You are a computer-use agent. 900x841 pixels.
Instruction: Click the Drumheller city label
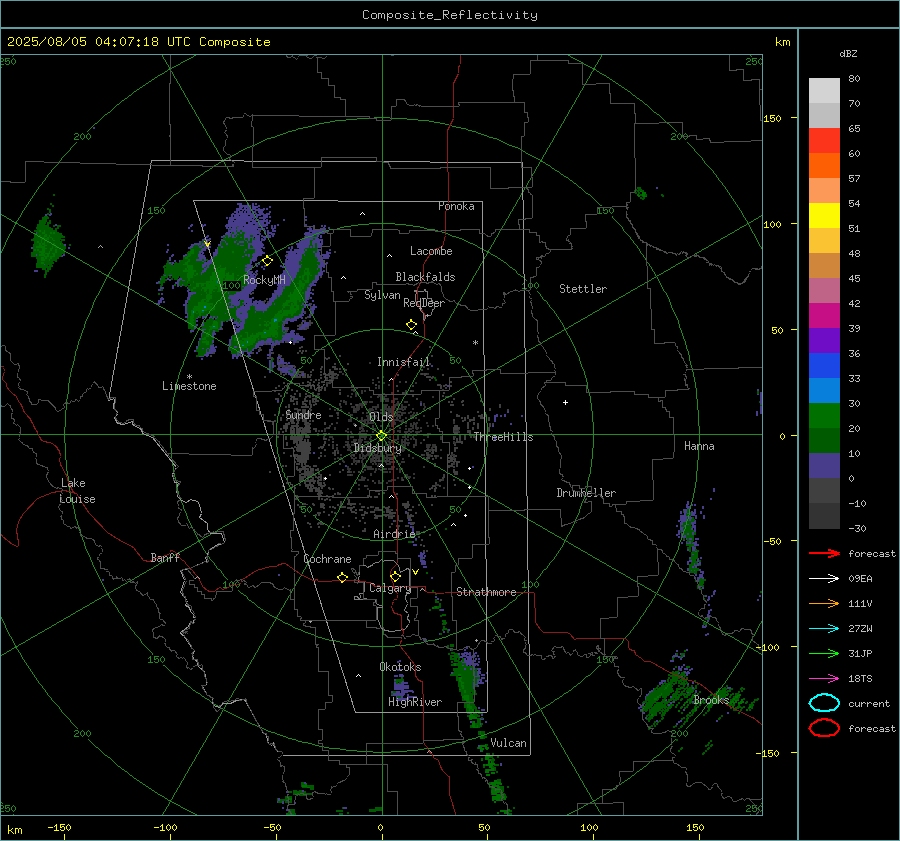click(x=586, y=493)
